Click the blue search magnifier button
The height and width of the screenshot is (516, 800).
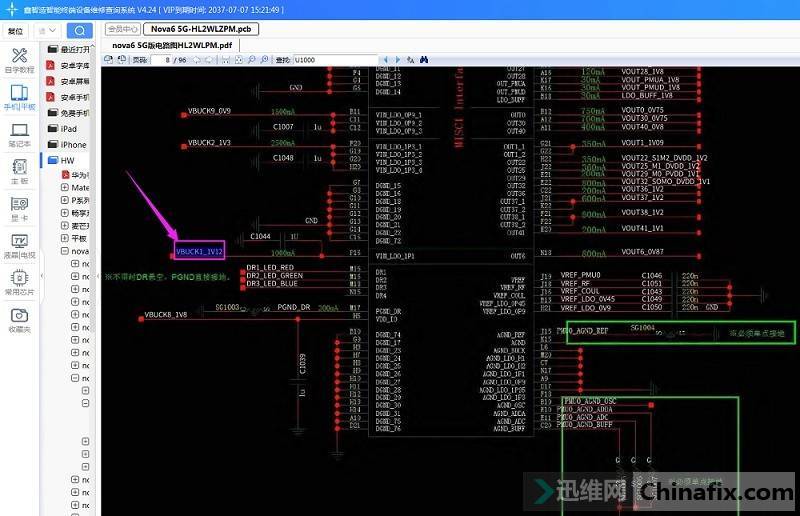[79, 30]
